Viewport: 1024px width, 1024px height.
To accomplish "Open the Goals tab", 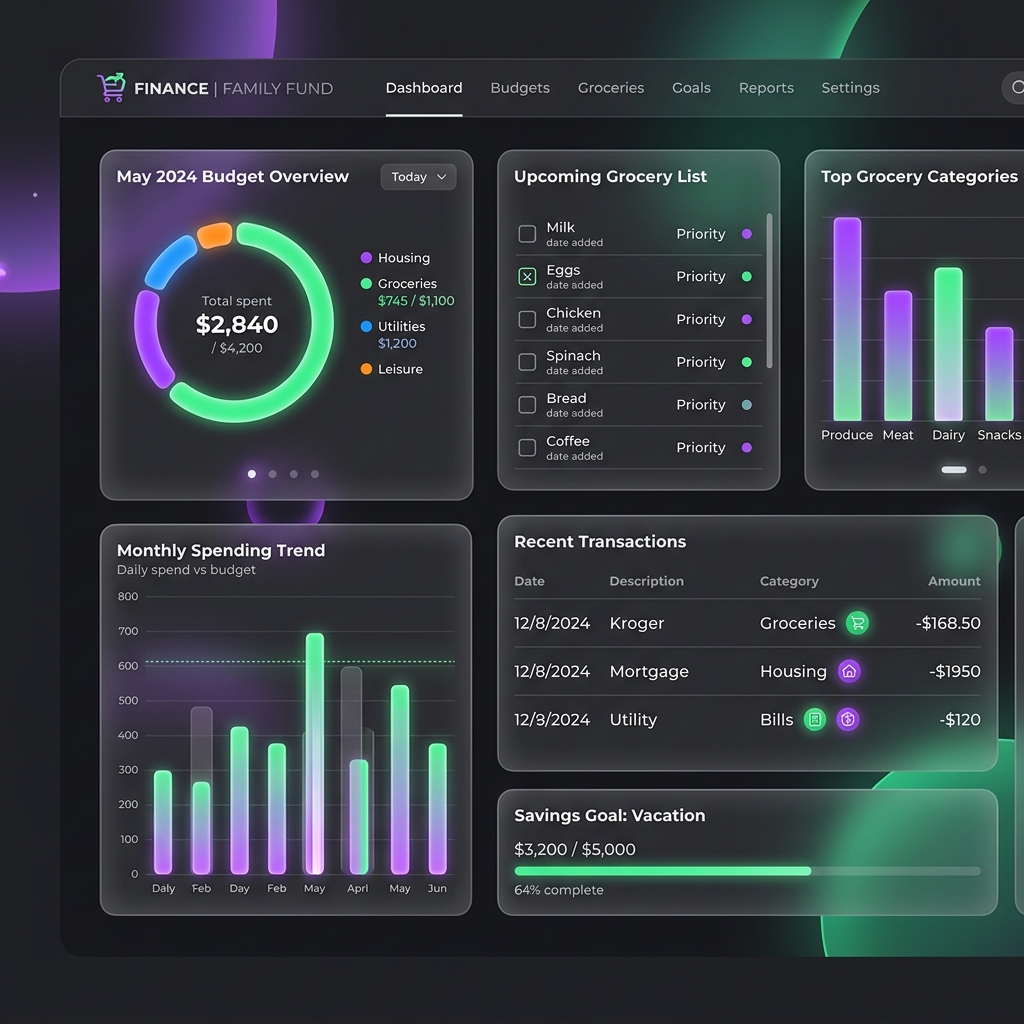I will click(x=691, y=88).
